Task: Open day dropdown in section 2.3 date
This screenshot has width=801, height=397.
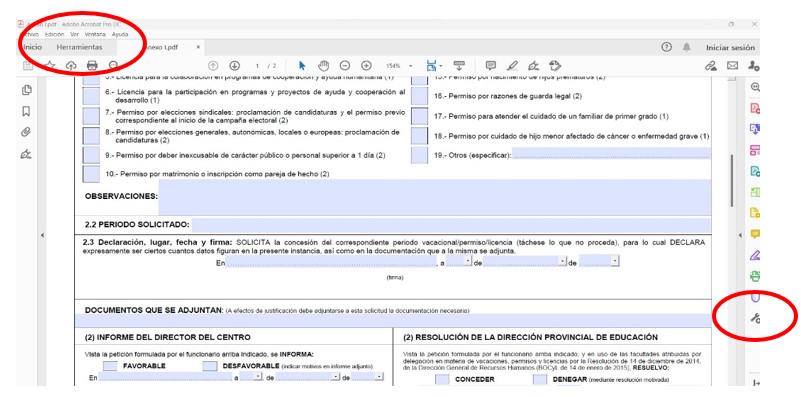Action: point(467,262)
